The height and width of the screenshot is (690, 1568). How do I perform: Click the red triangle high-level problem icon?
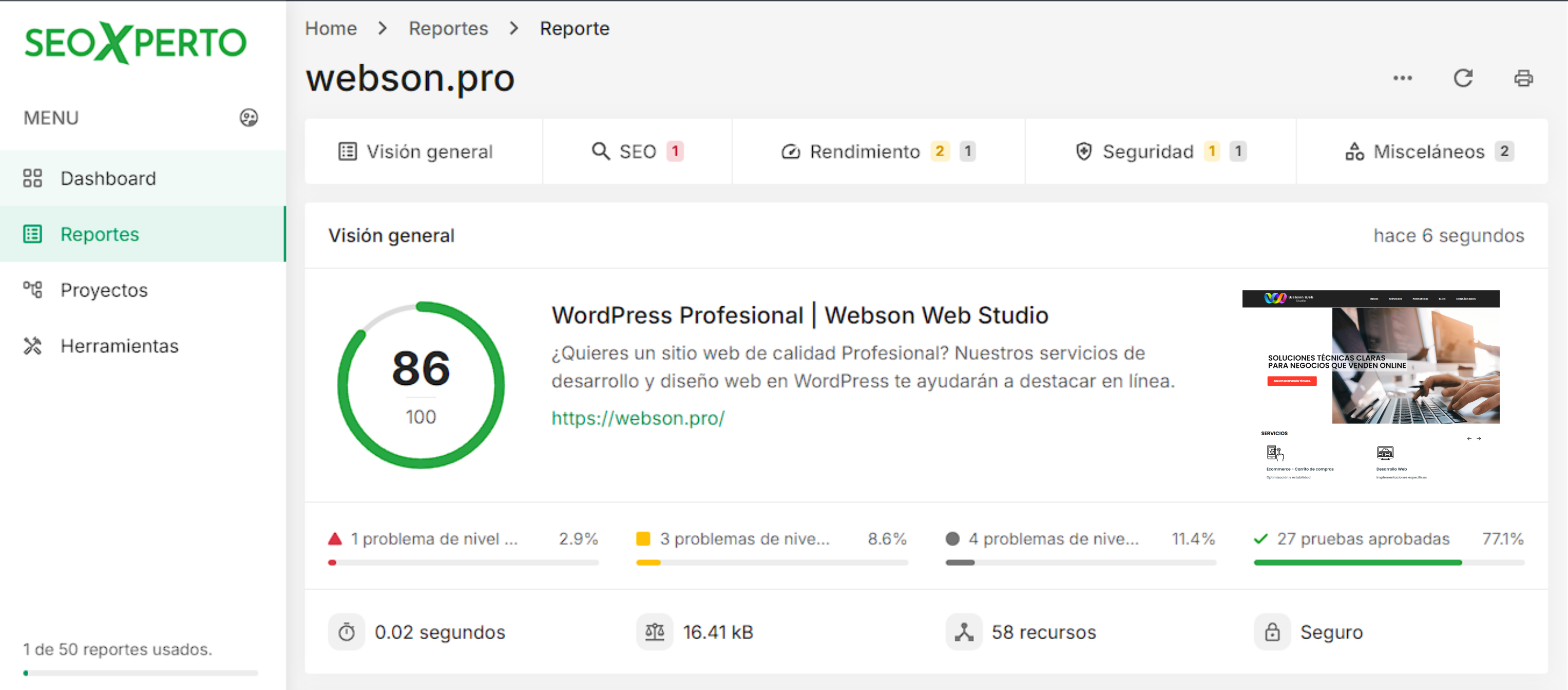coord(335,539)
